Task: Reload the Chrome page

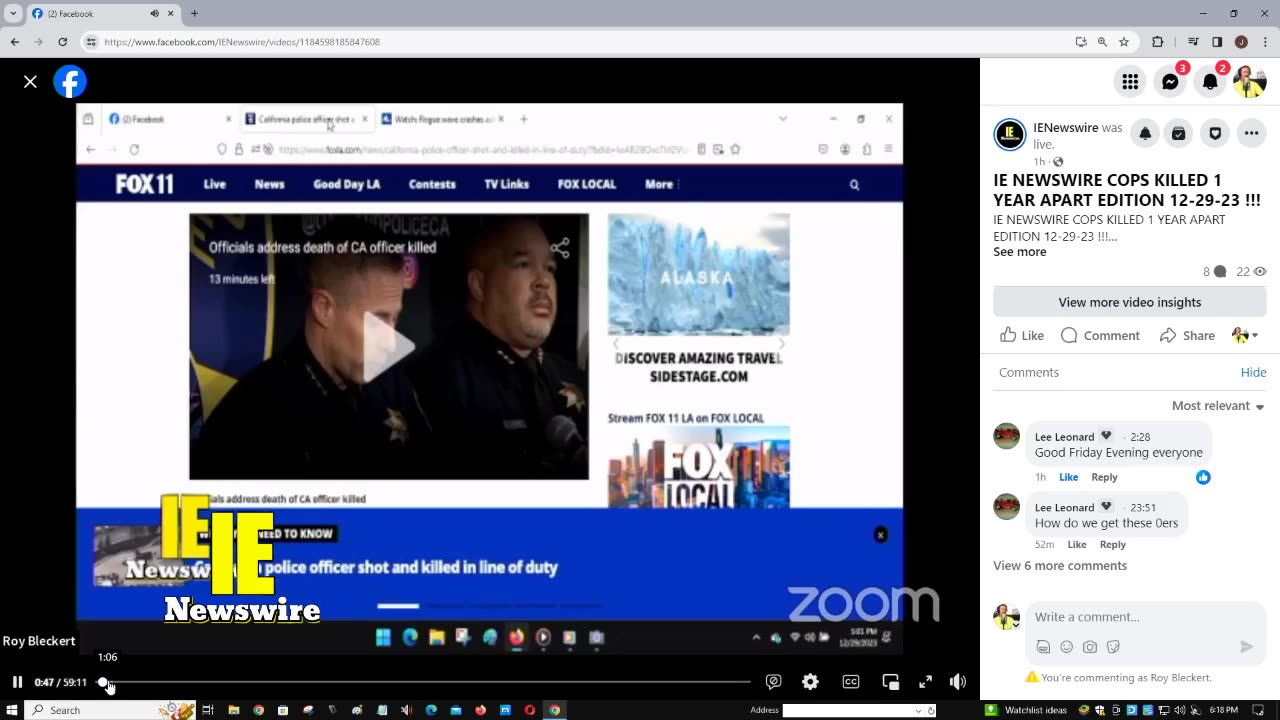Action: tap(62, 42)
